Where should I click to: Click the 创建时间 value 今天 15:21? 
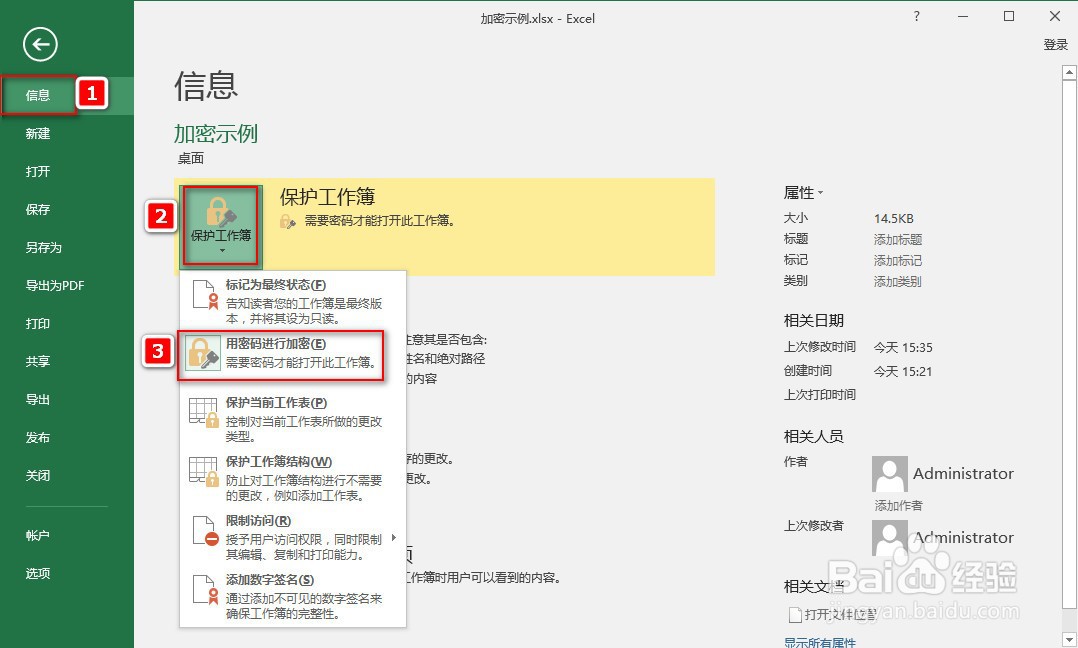tap(903, 372)
